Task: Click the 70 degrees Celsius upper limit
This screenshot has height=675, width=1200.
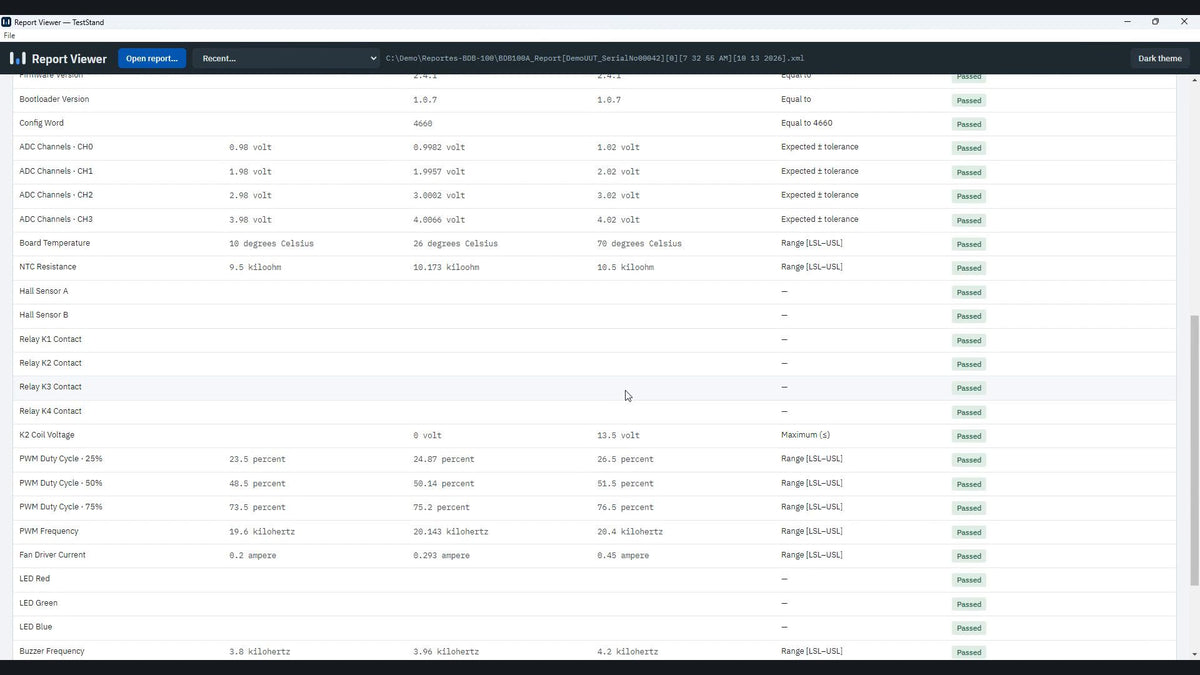Action: pos(639,243)
